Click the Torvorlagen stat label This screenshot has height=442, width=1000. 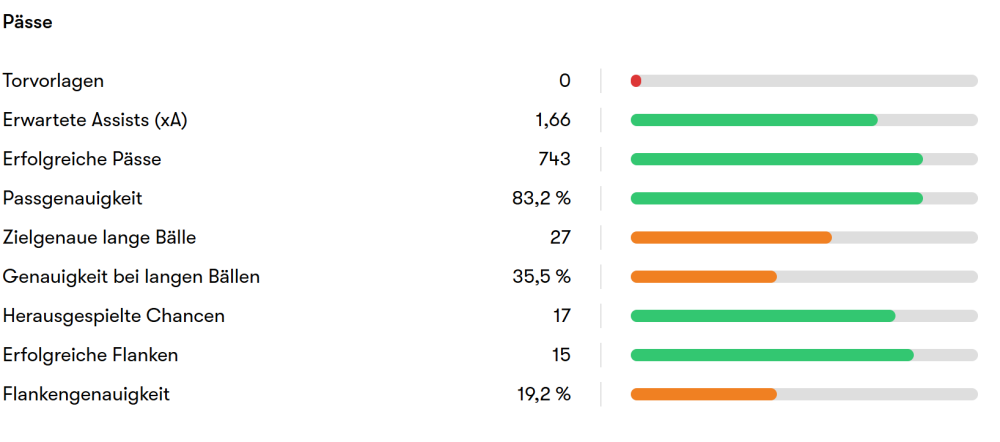click(53, 80)
